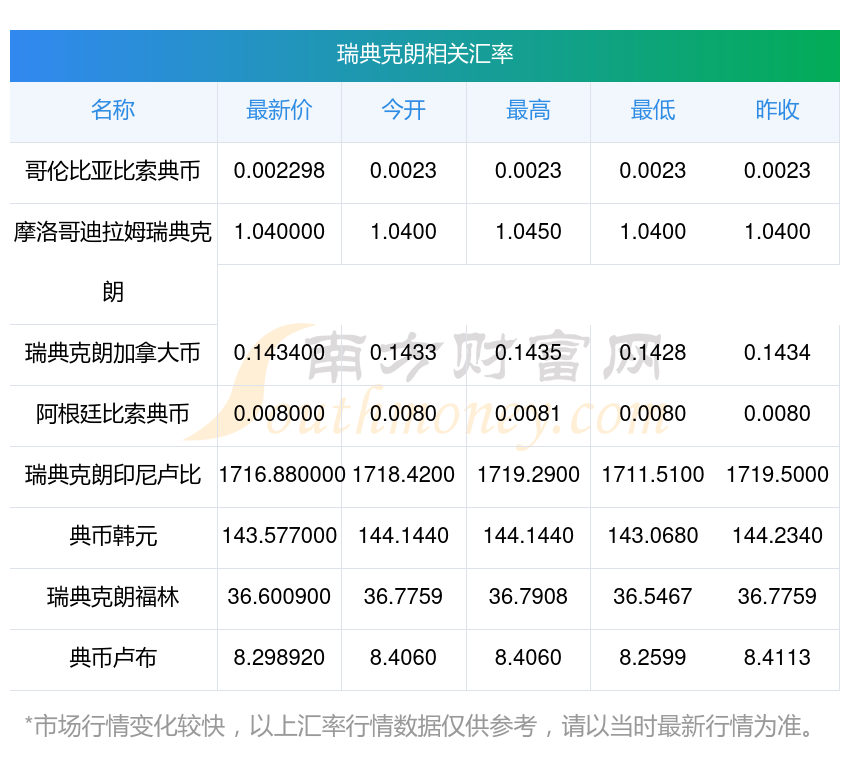Select the 名称 column header
This screenshot has height=757, width=850.
point(113,110)
